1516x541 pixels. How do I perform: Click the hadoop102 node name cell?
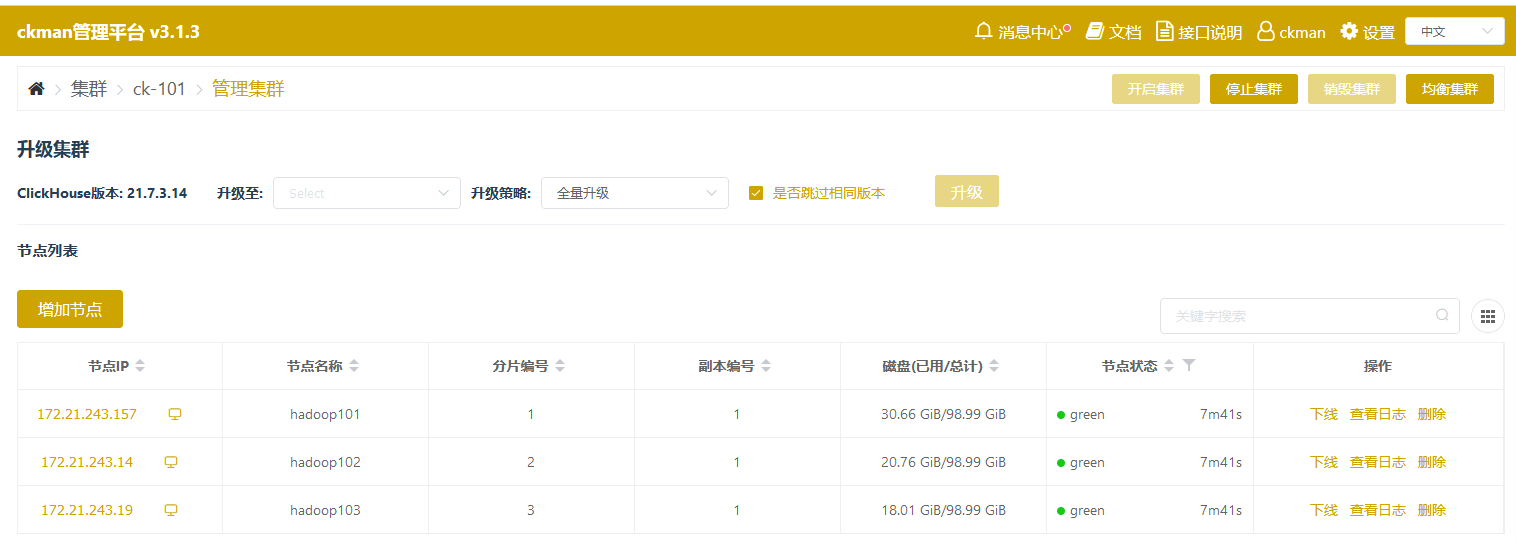(325, 462)
